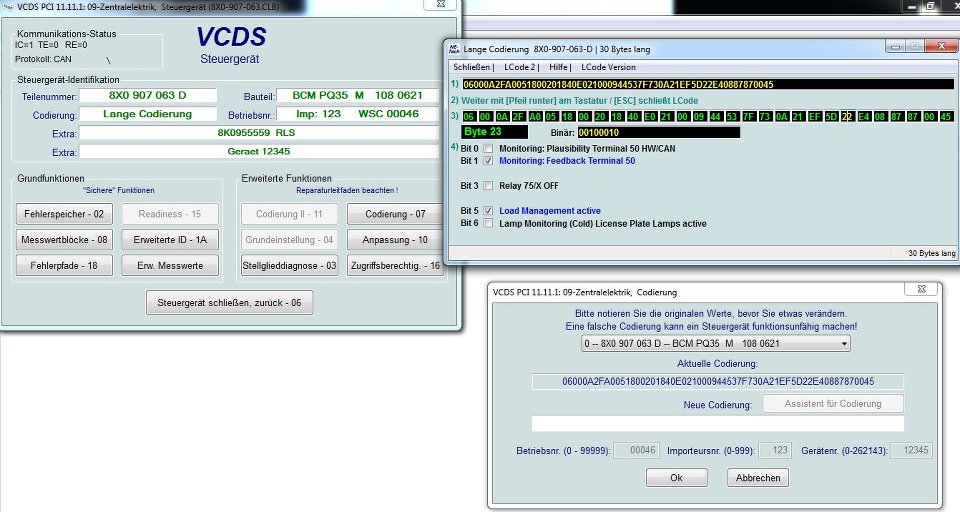This screenshot has width=960, height=512.
Task: Click the Teilenummer value 8X0 907 063 D
Action: 148,96
